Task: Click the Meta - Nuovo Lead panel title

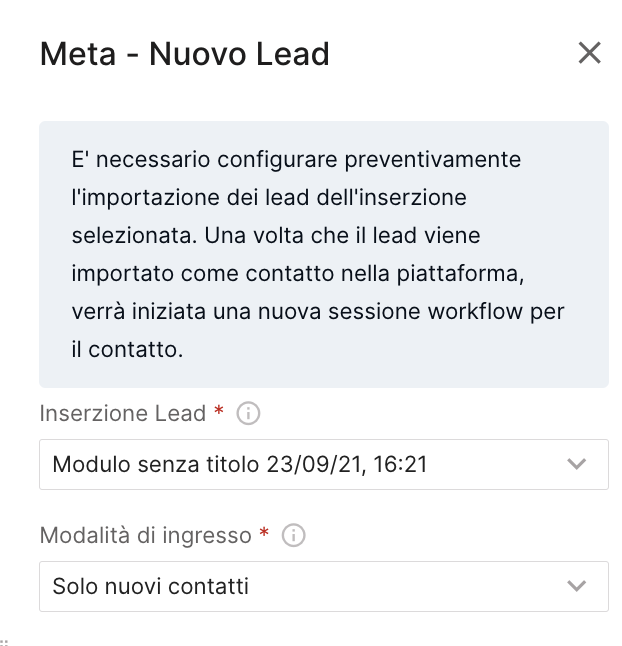Action: tap(185, 54)
